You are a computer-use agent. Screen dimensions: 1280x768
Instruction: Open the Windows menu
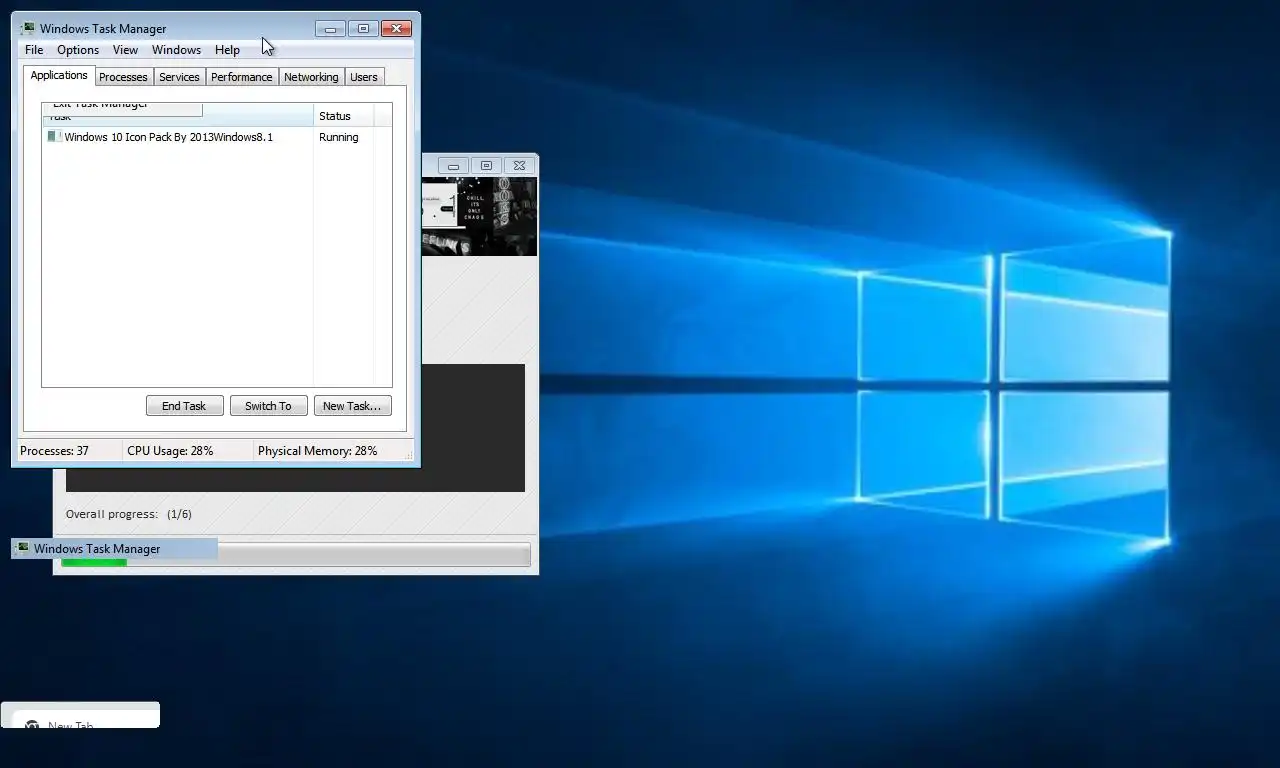click(x=176, y=50)
